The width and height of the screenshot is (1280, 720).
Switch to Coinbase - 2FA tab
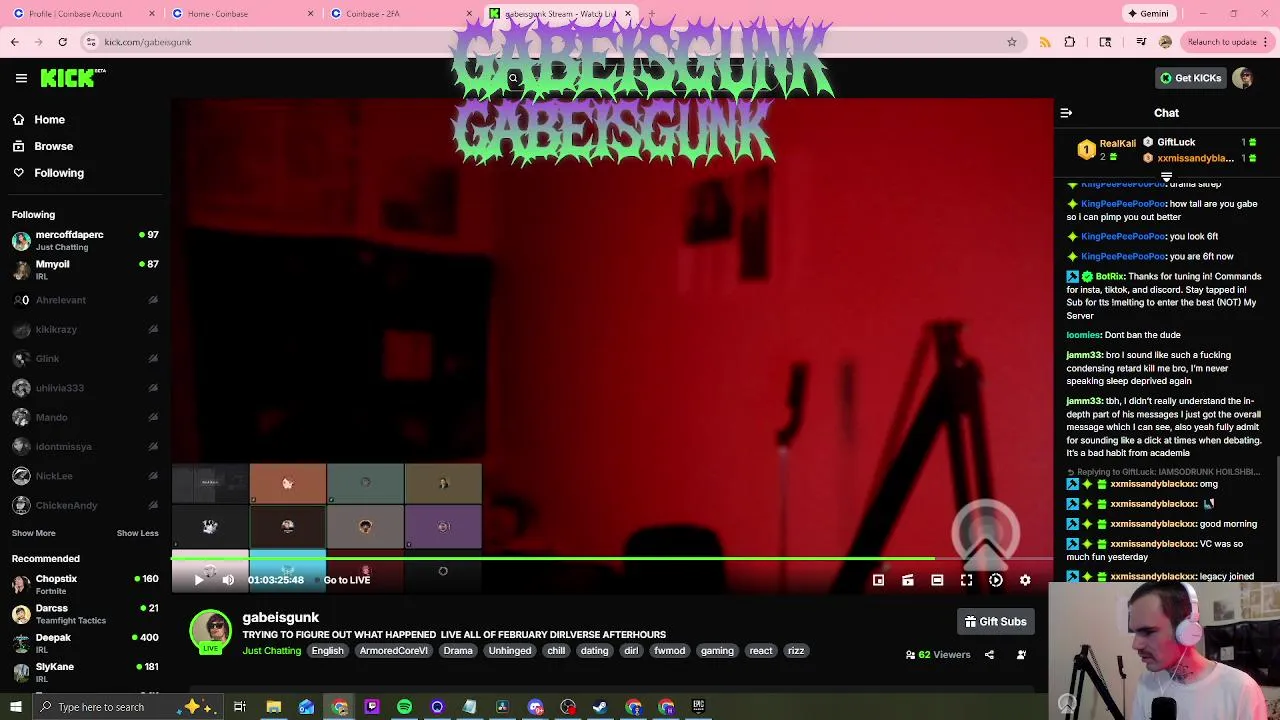pyautogui.click(x=400, y=14)
